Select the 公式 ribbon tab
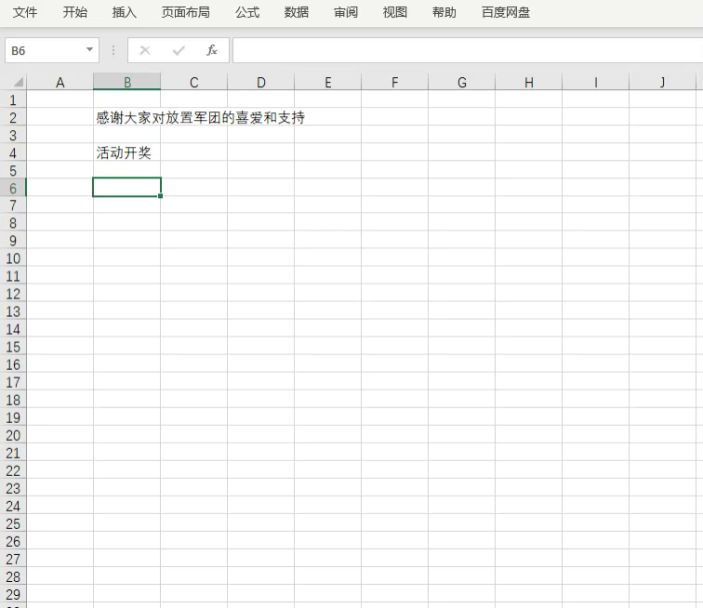The image size is (703, 608). (247, 13)
